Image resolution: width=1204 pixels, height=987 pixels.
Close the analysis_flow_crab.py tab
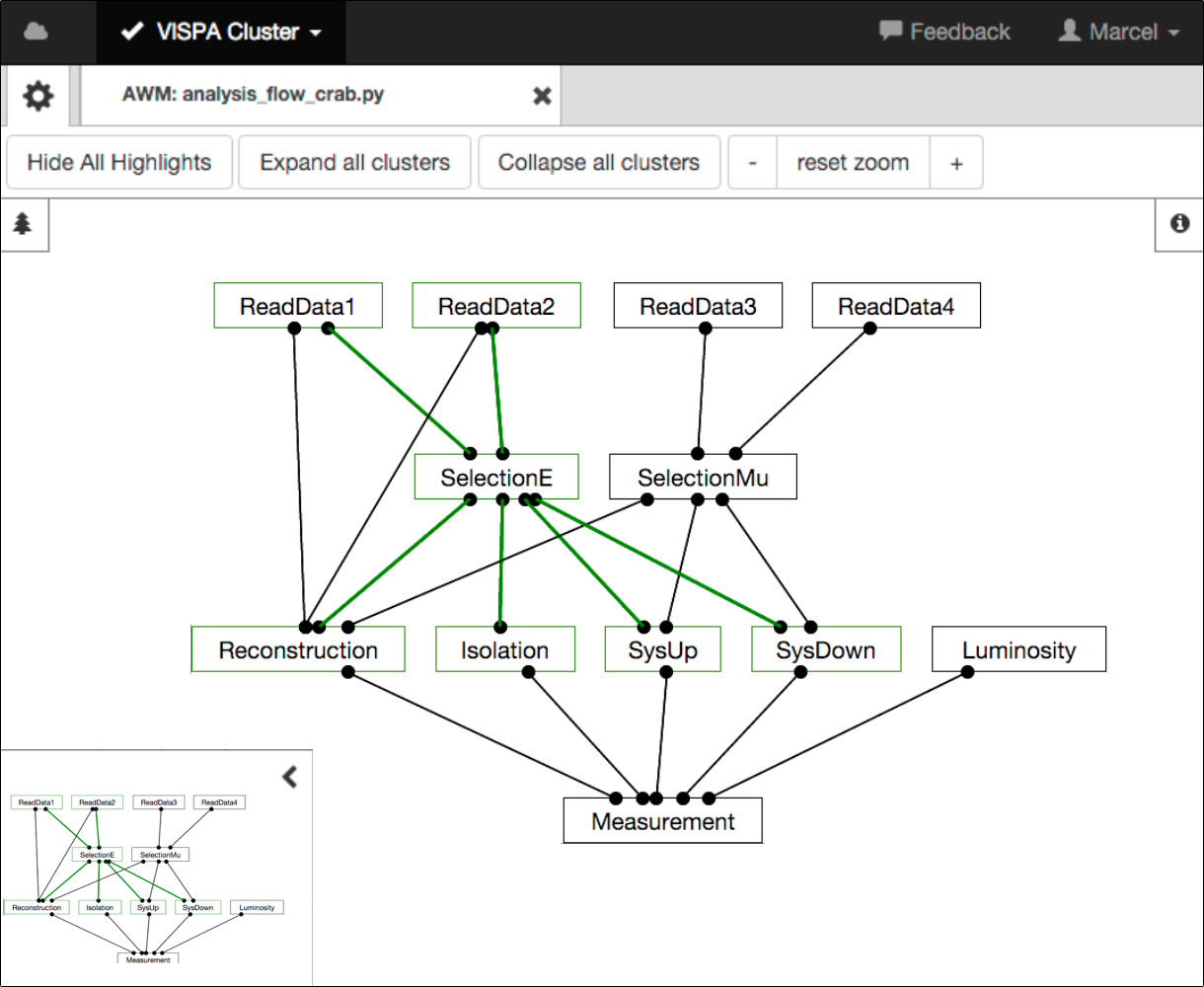coord(542,96)
